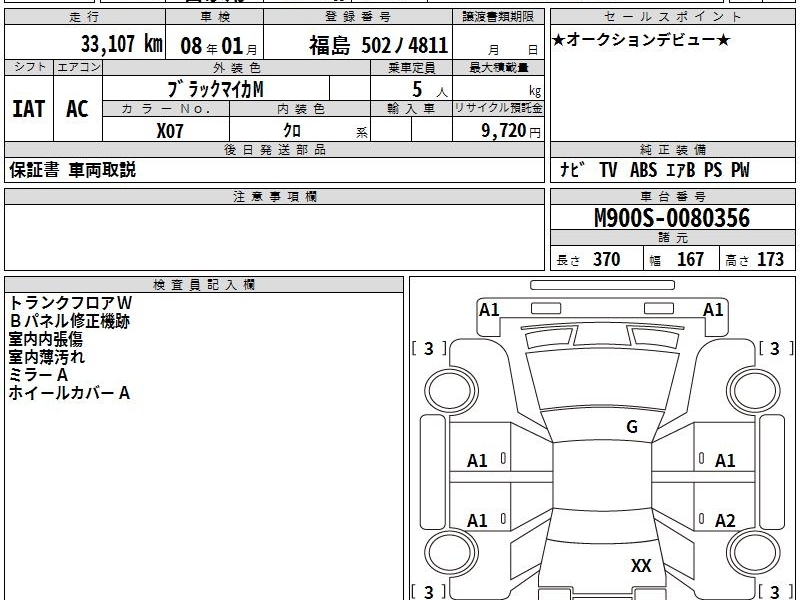Click the ナビ TV ABS equipment list
Image resolution: width=800 pixels, height=600 pixels.
point(655,170)
